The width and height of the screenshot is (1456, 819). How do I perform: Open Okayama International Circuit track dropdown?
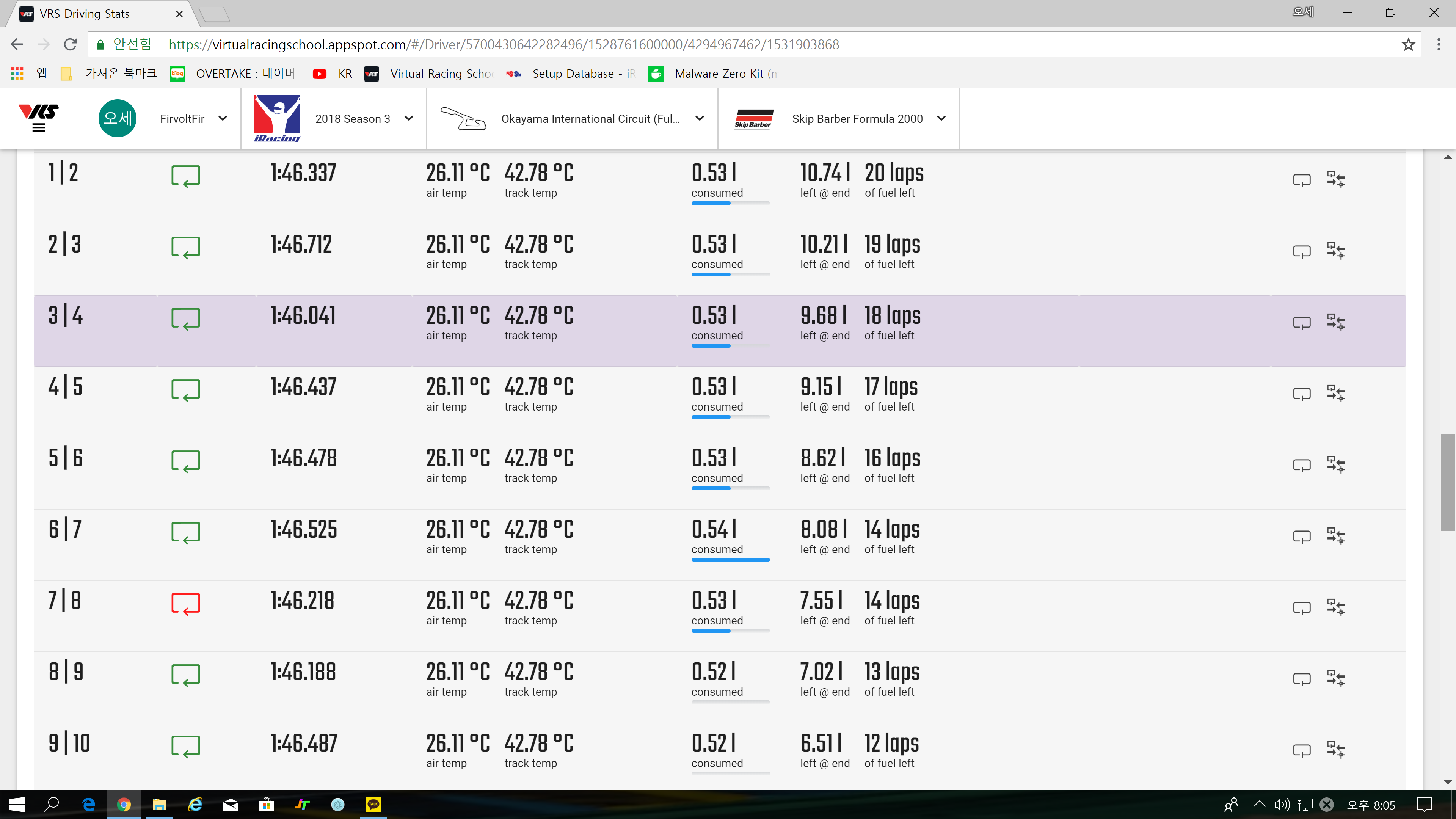[x=699, y=119]
